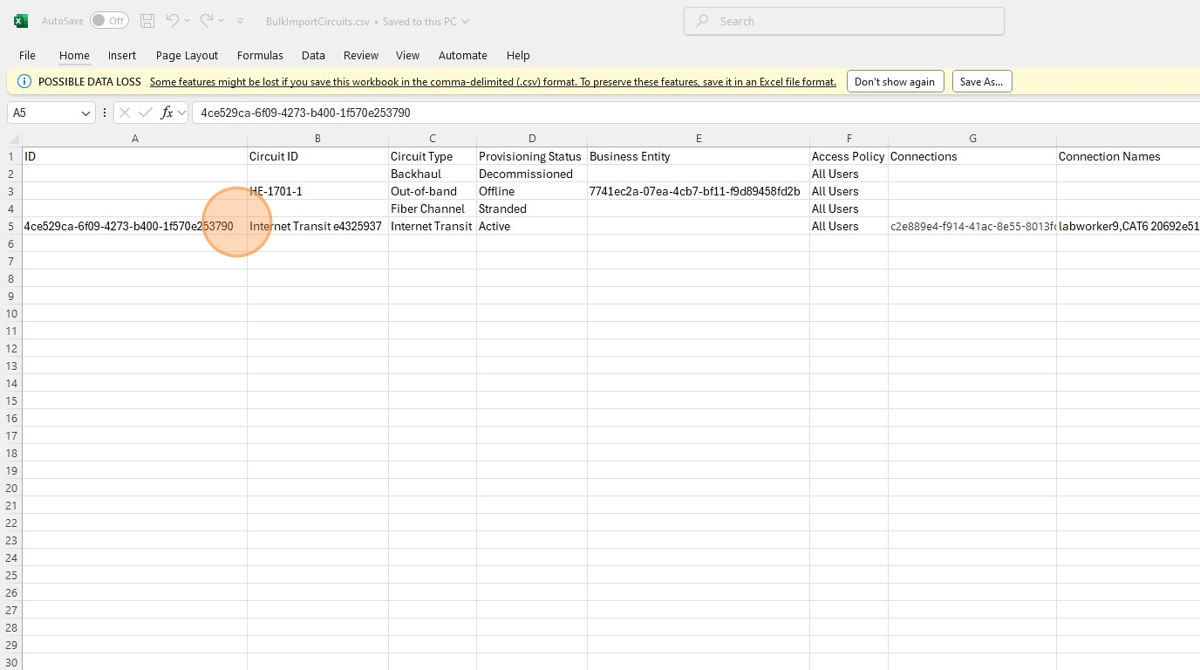
Task: Open Customize Quick Access Toolbar dropdown
Action: click(240, 21)
